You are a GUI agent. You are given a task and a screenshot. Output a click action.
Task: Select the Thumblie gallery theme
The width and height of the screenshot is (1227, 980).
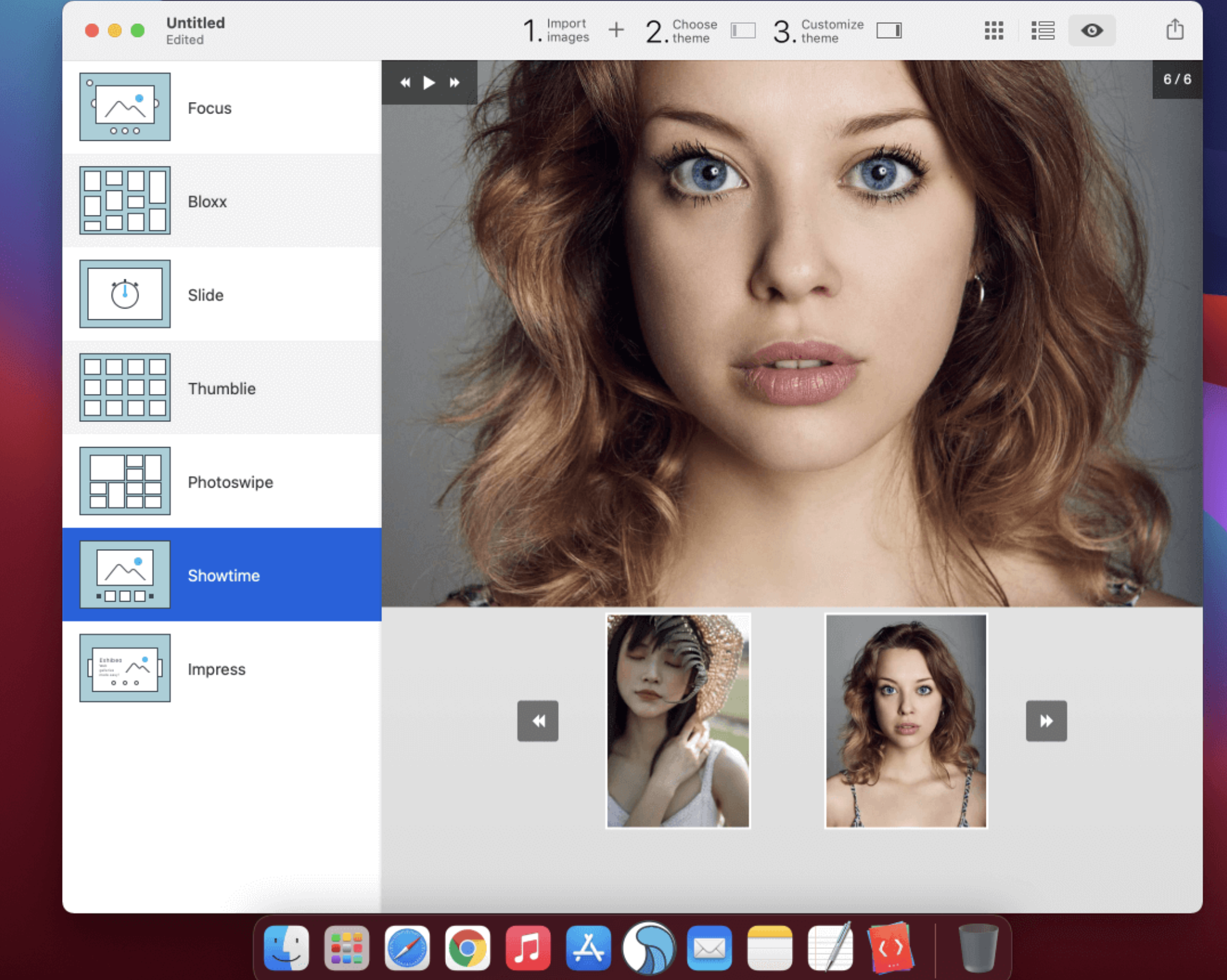[x=223, y=388]
